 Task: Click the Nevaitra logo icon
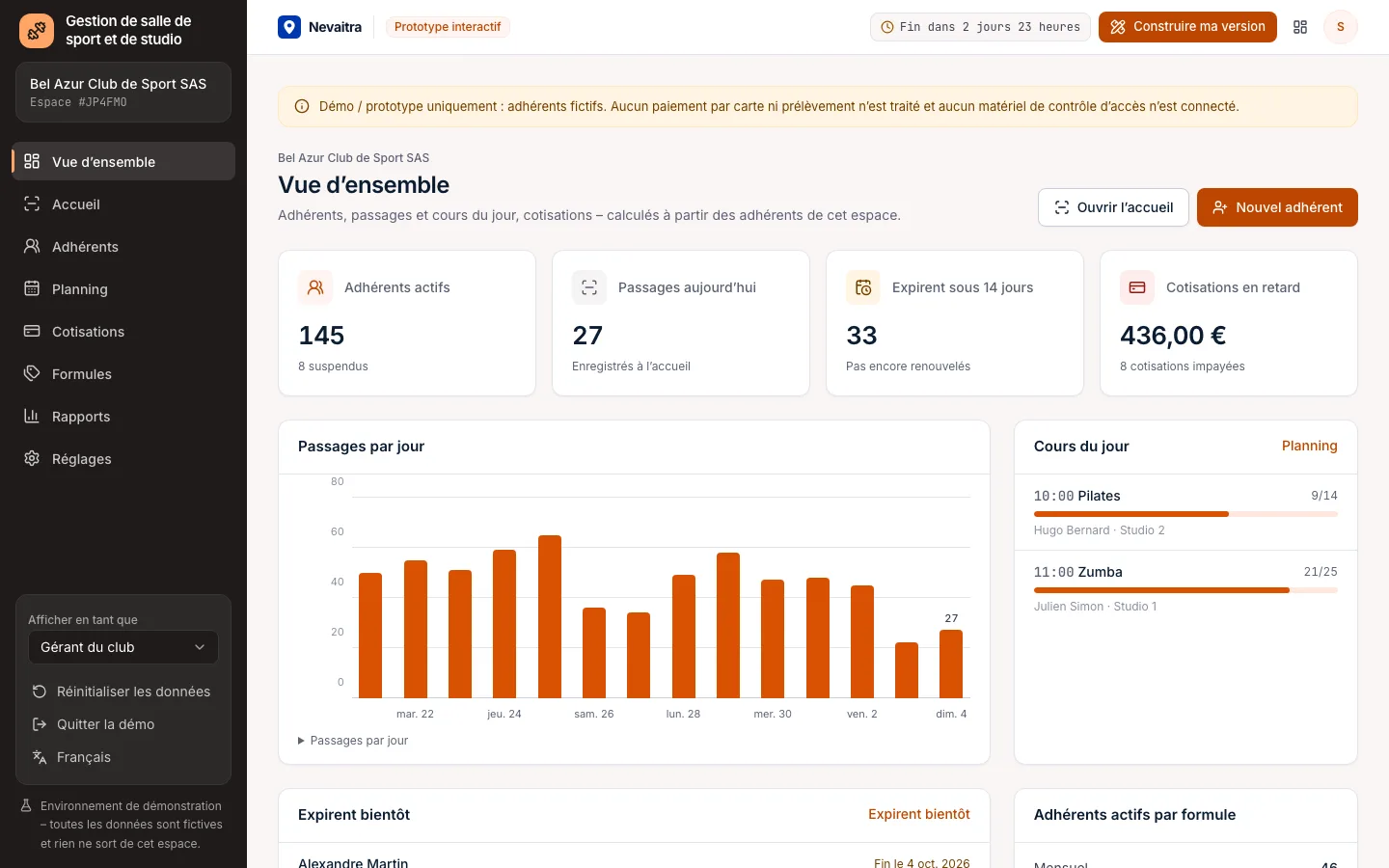[x=289, y=27]
